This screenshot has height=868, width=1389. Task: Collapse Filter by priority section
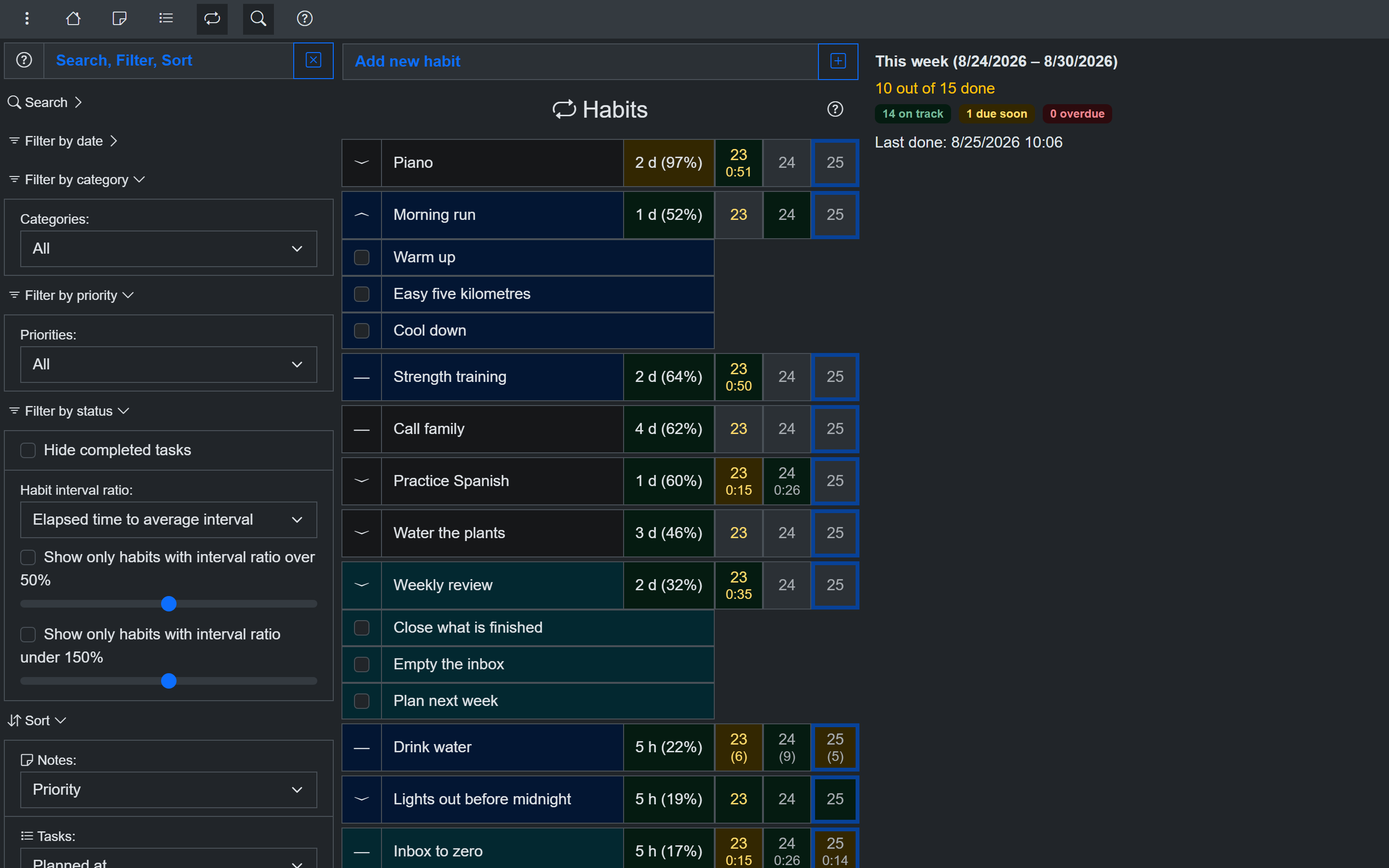pyautogui.click(x=71, y=295)
